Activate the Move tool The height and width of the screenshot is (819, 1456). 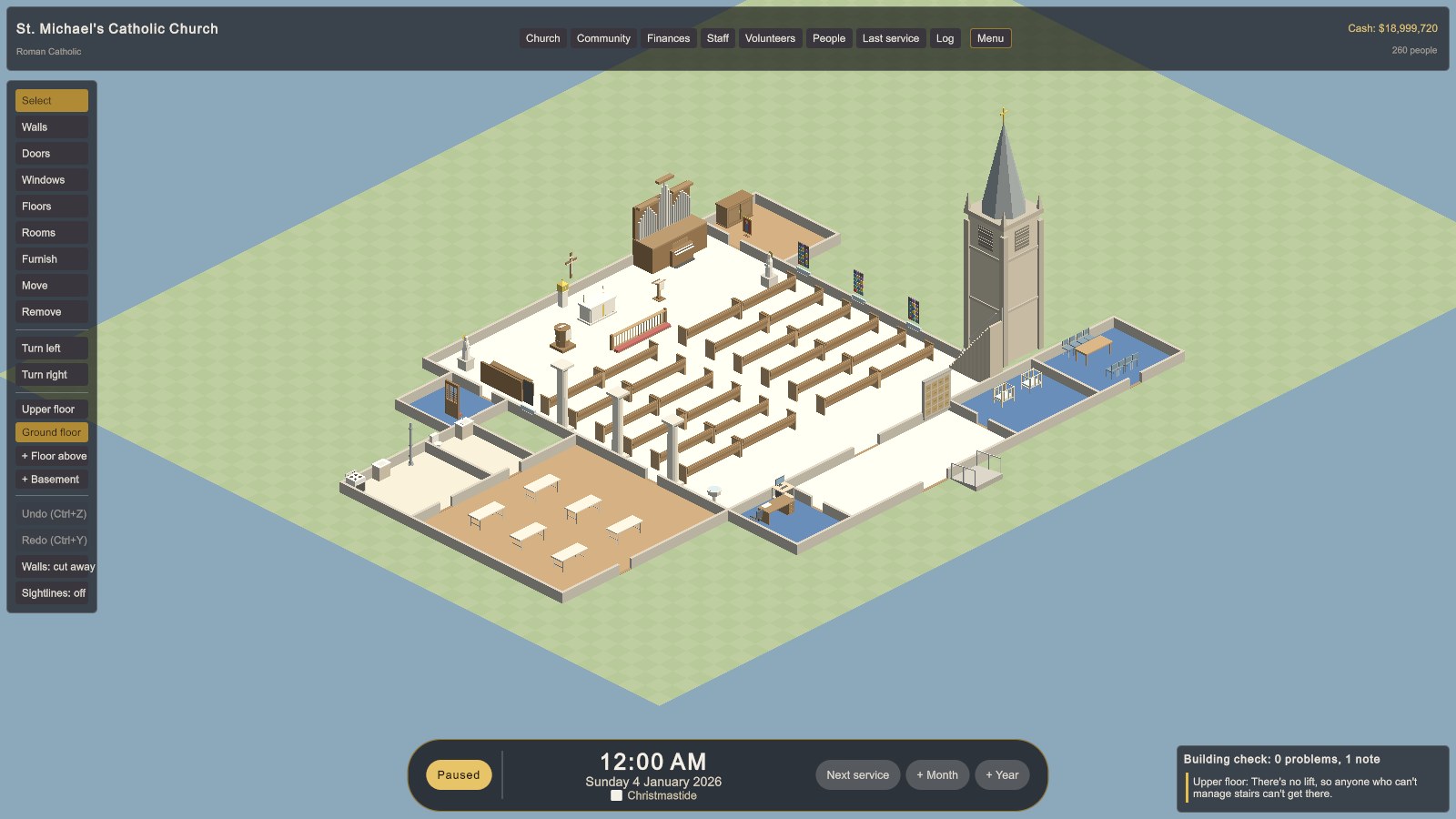(52, 286)
